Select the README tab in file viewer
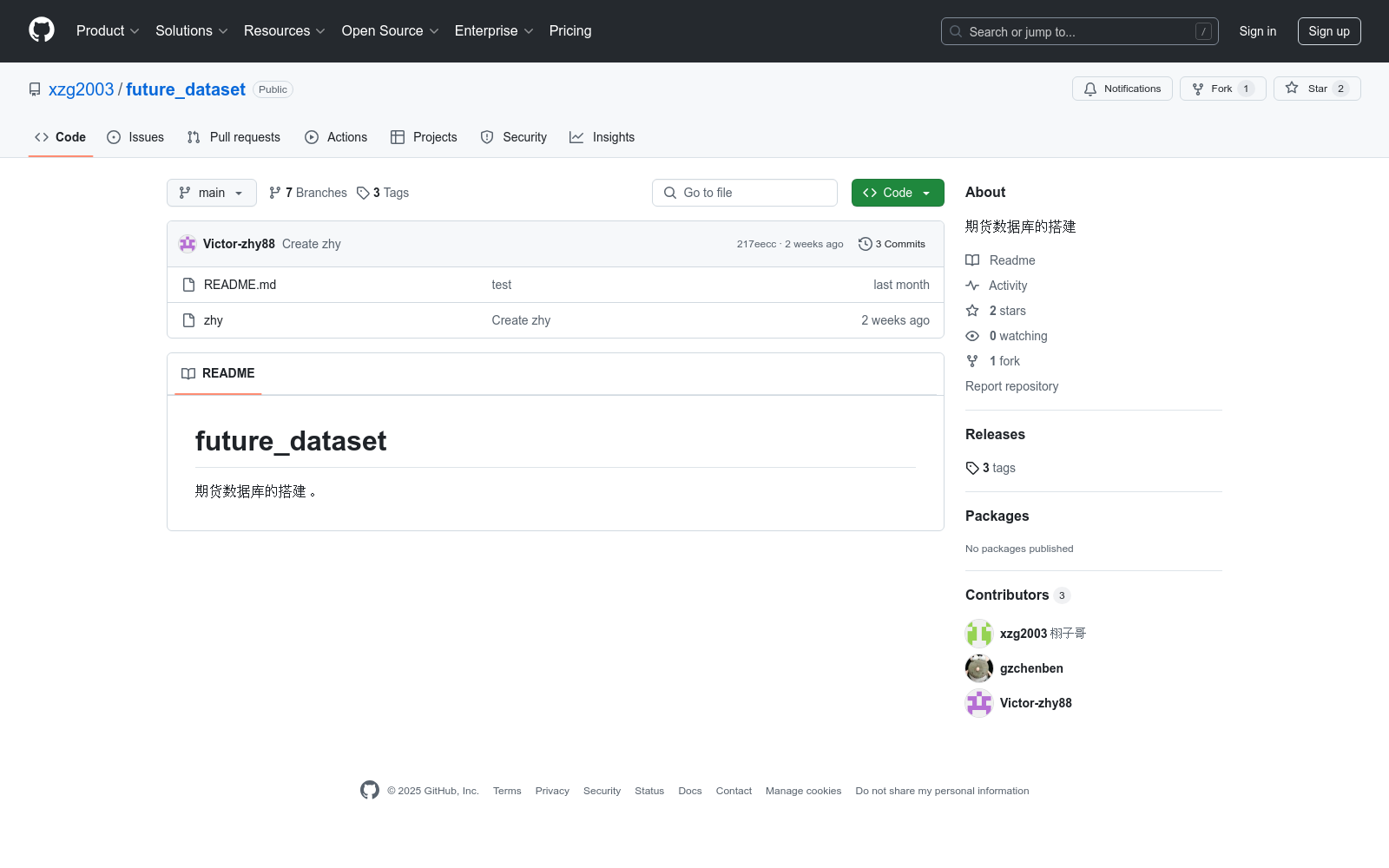 pyautogui.click(x=218, y=373)
